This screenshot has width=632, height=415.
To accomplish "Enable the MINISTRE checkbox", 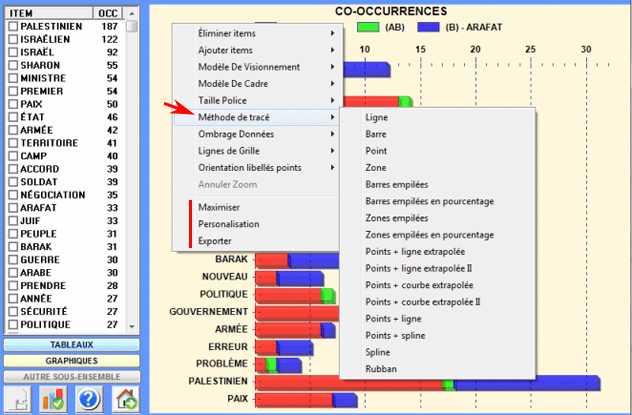I will click(x=13, y=78).
